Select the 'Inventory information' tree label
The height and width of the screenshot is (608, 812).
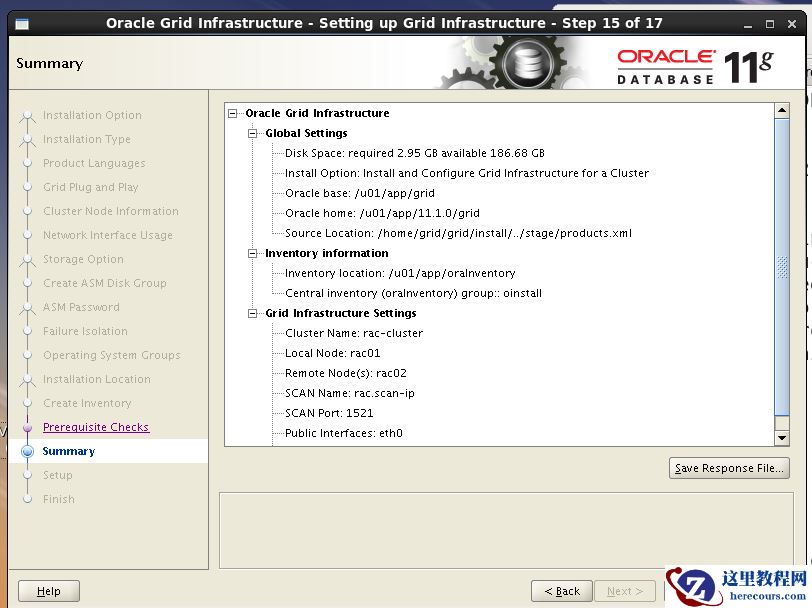pos(327,253)
